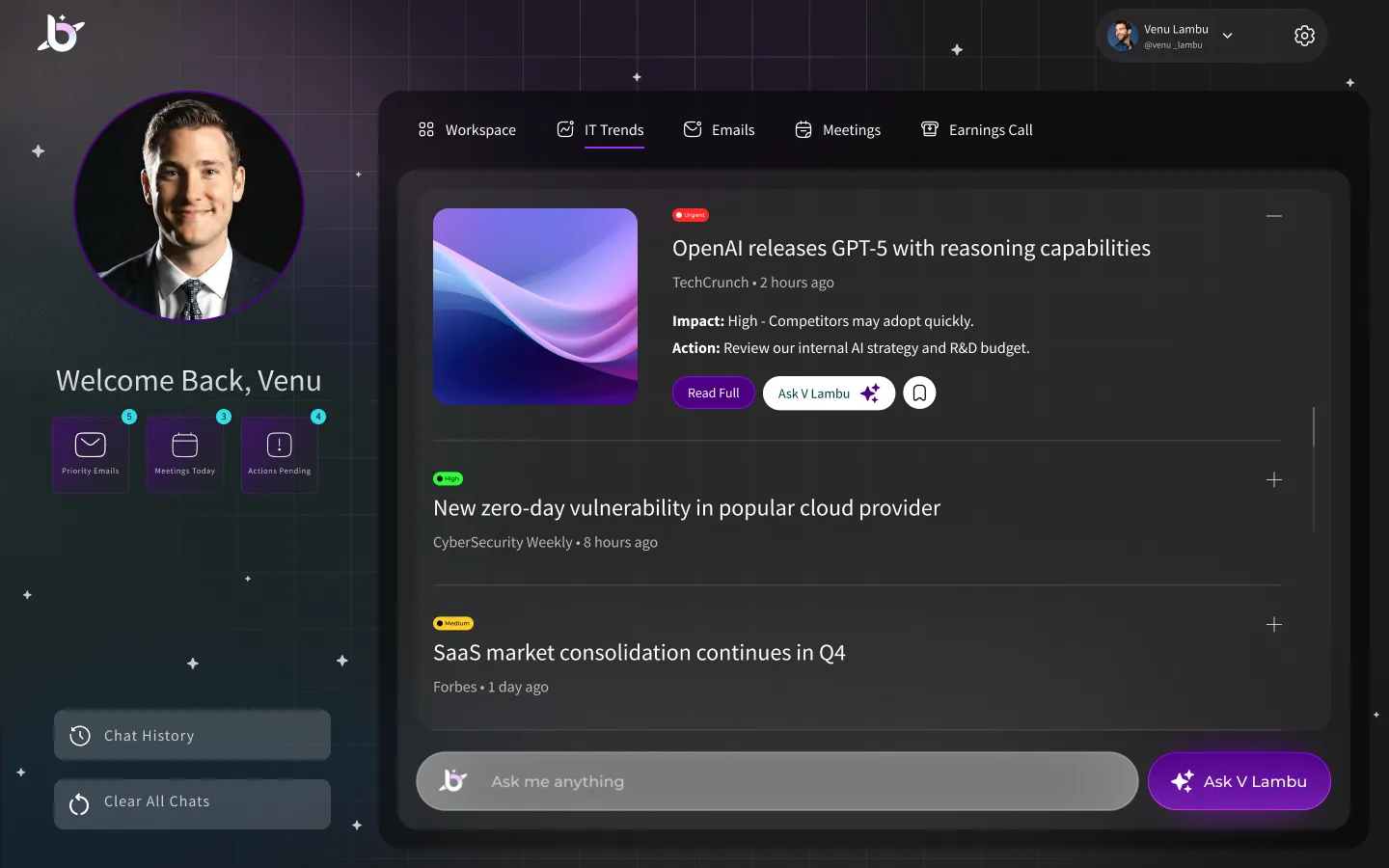Click 'TechCrunch • 2 hours ago' source line

(x=753, y=283)
